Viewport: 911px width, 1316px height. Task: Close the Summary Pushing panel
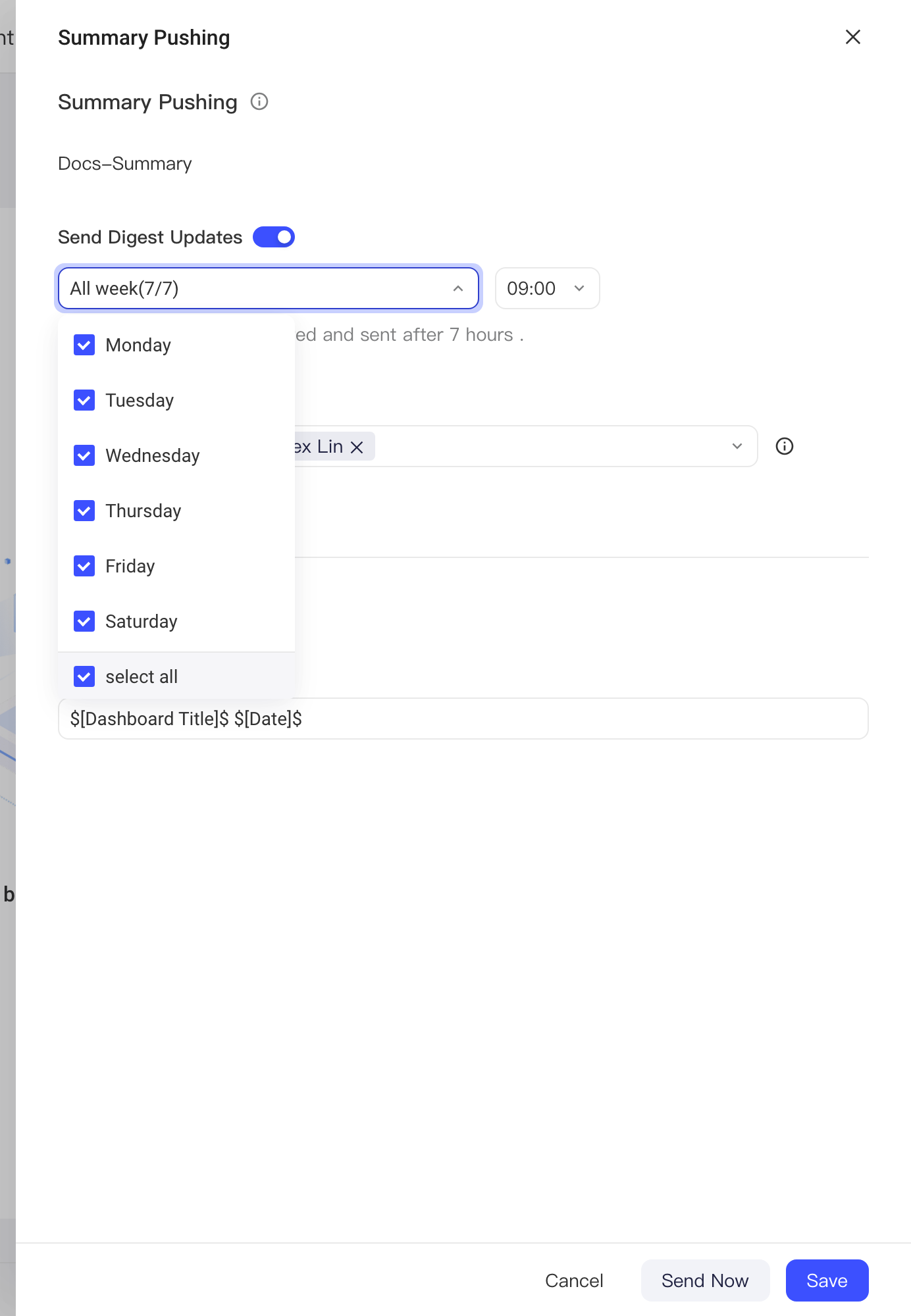coord(853,38)
